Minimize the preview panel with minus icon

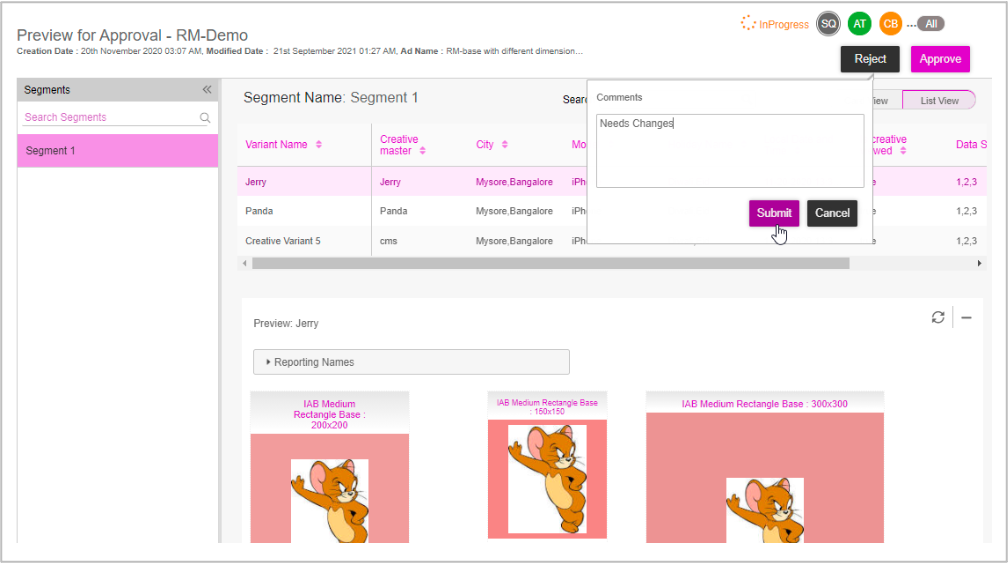coord(966,317)
